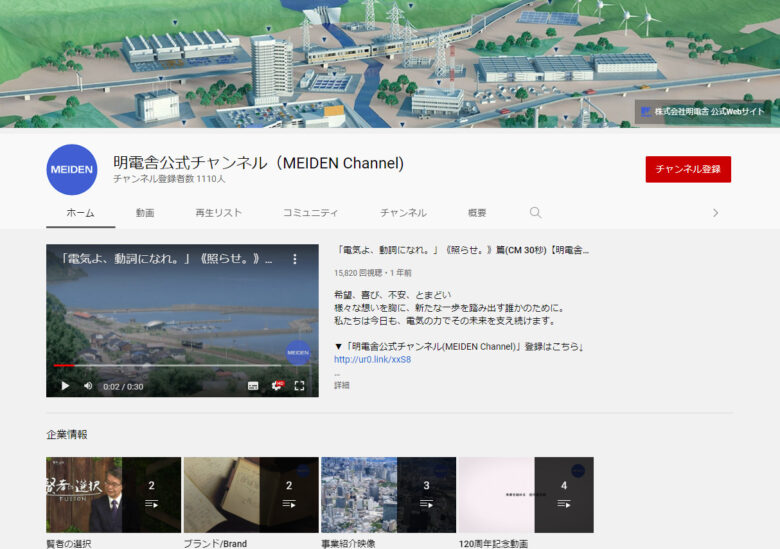780x549 pixels.
Task: Click the 15,820 回視聴 view count
Action: (359, 273)
